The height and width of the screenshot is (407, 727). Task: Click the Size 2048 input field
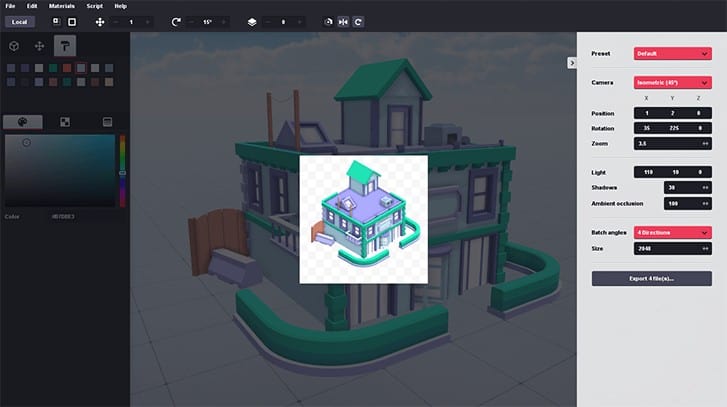672,248
